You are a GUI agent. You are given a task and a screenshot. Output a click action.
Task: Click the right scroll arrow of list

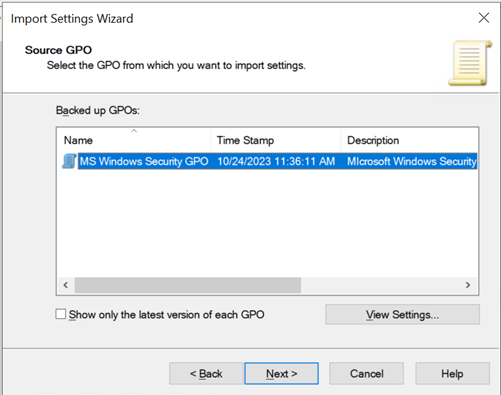coord(468,285)
